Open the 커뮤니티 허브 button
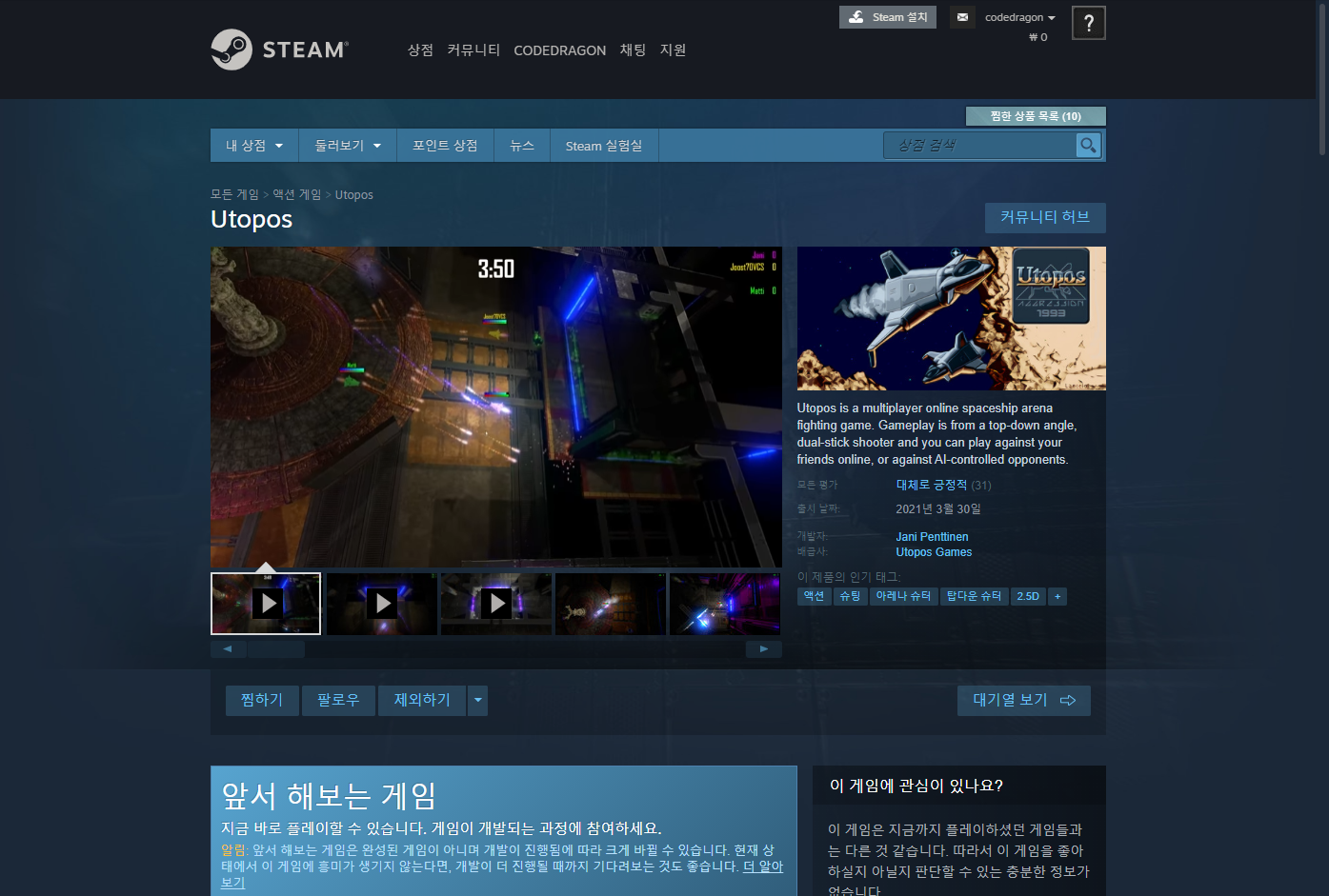 click(x=1045, y=217)
